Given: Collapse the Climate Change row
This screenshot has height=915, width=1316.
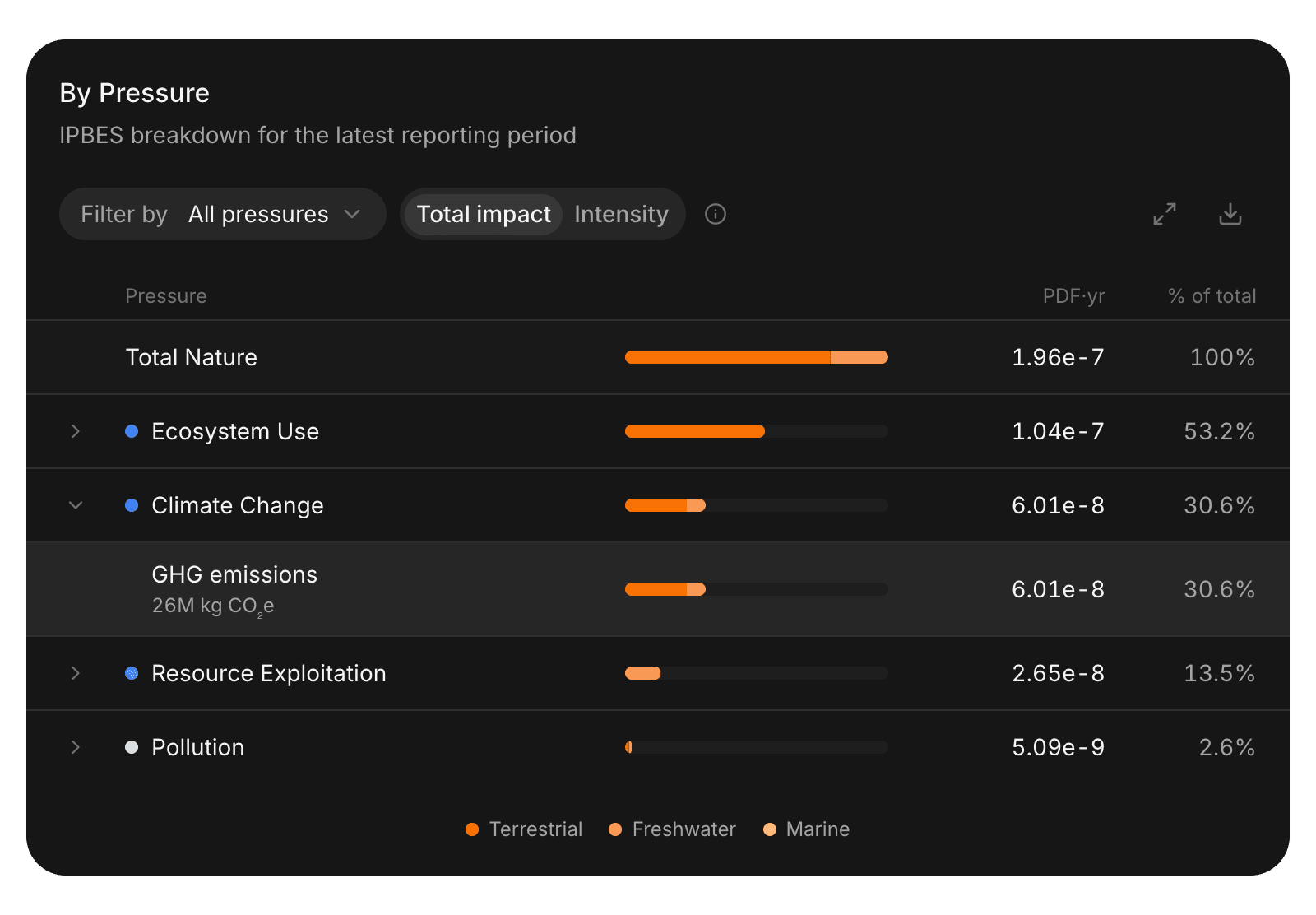Looking at the screenshot, I should point(76,505).
